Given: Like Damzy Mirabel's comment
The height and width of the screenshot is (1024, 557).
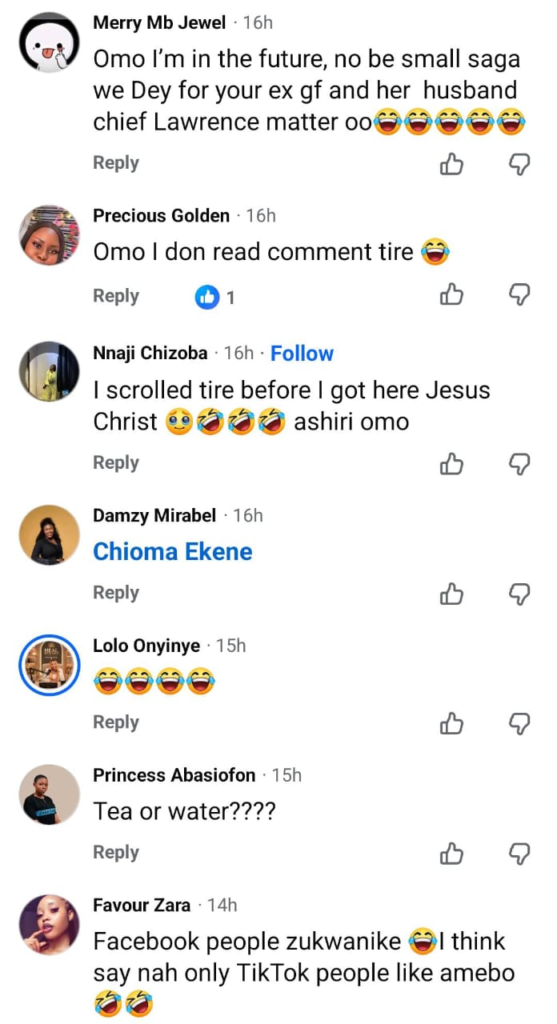Looking at the screenshot, I should 451,593.
